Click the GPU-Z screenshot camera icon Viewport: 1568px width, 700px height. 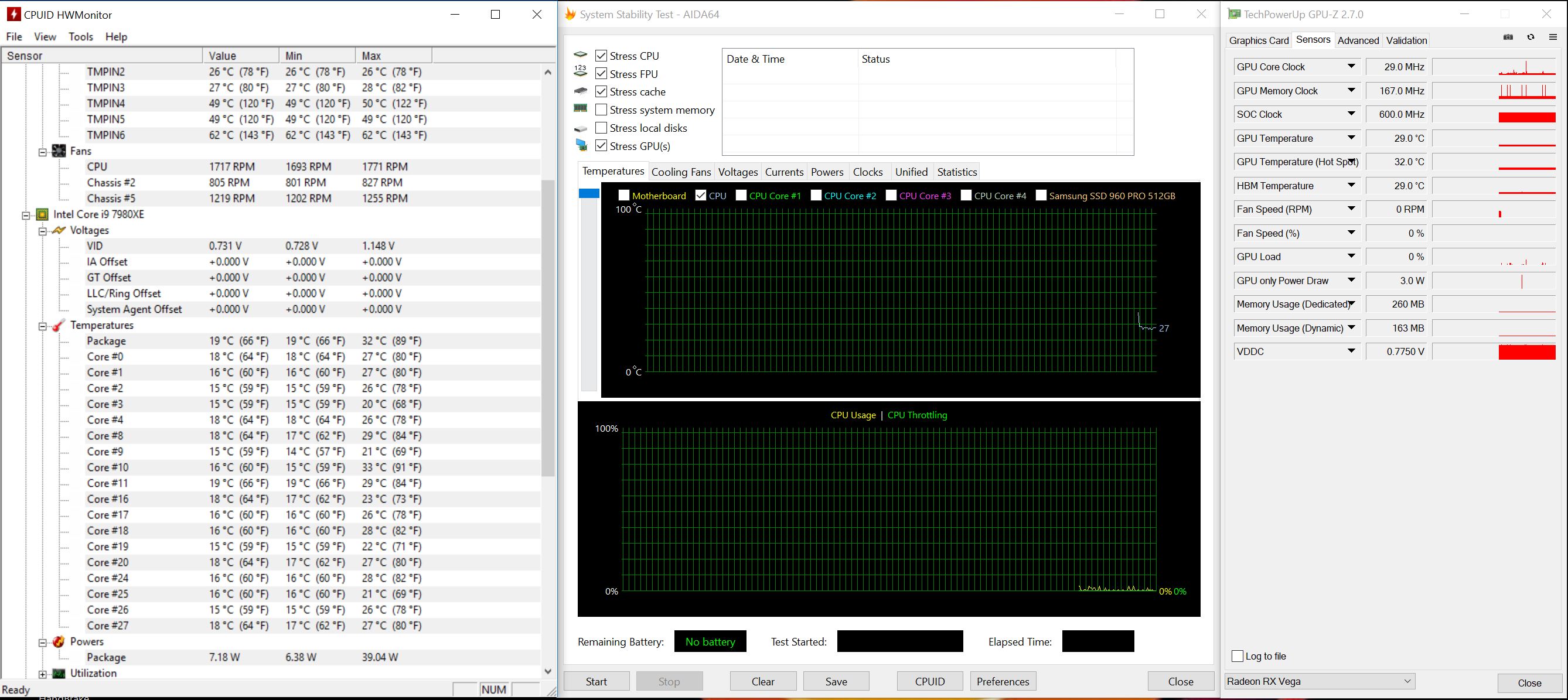click(x=1508, y=37)
